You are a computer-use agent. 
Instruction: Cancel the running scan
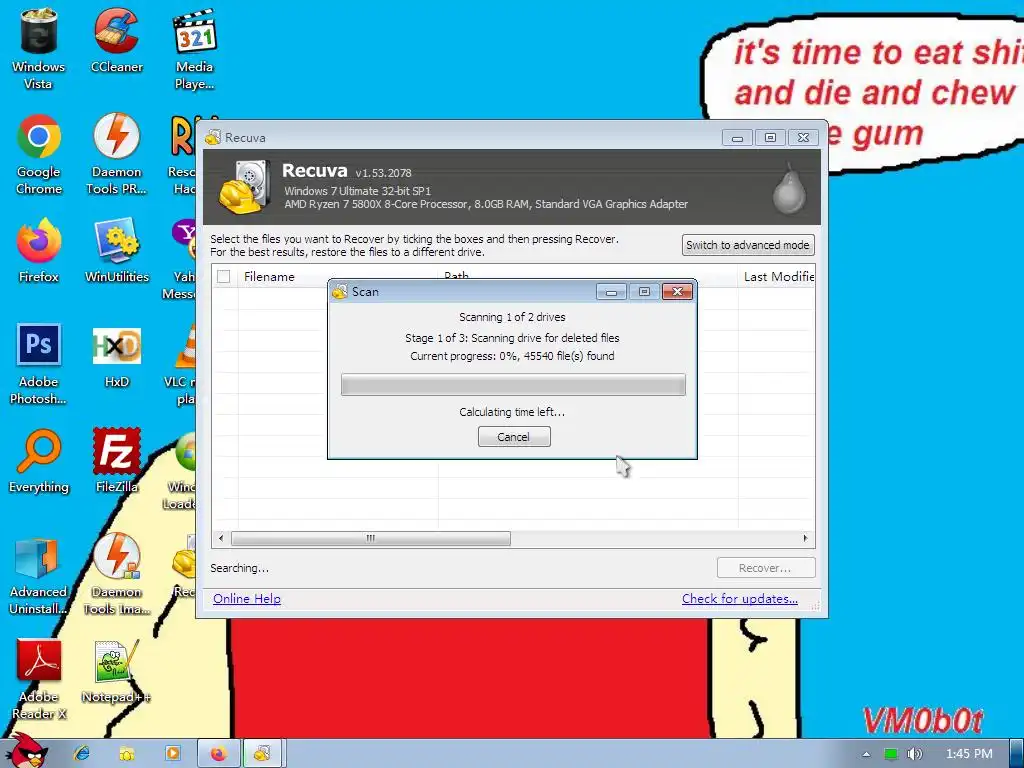514,437
